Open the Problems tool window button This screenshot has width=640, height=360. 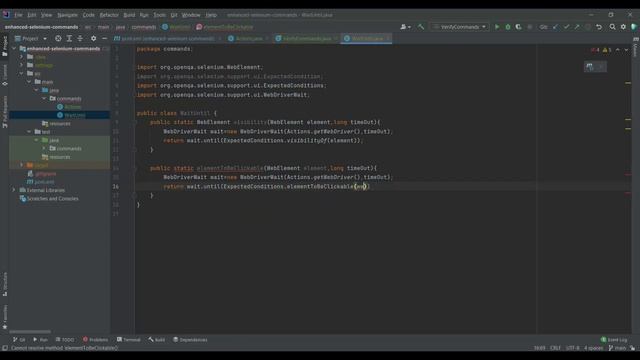[96, 340]
